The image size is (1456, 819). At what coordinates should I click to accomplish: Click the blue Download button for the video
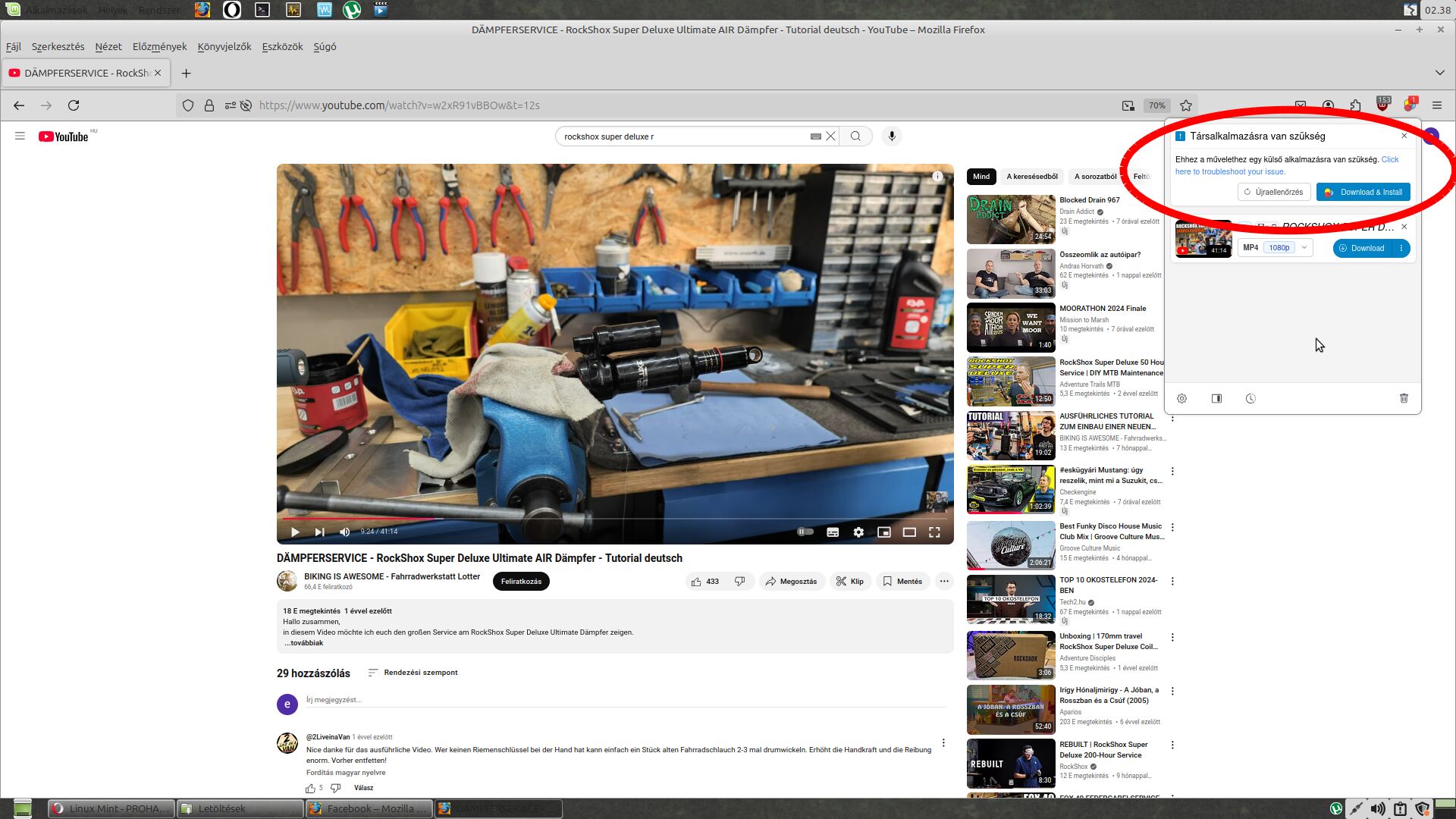[x=1363, y=248]
